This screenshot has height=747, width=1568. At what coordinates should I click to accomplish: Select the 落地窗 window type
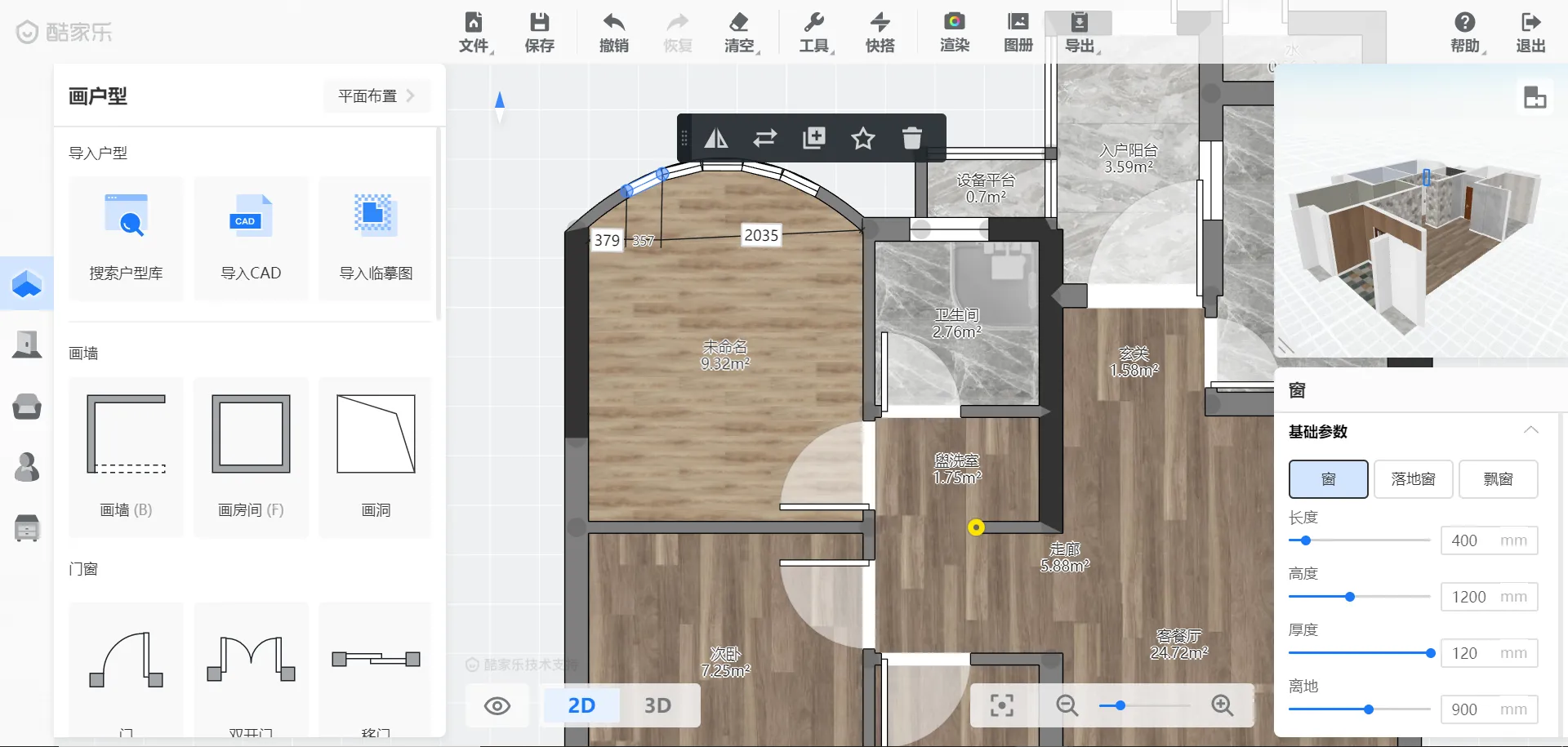[1413, 479]
